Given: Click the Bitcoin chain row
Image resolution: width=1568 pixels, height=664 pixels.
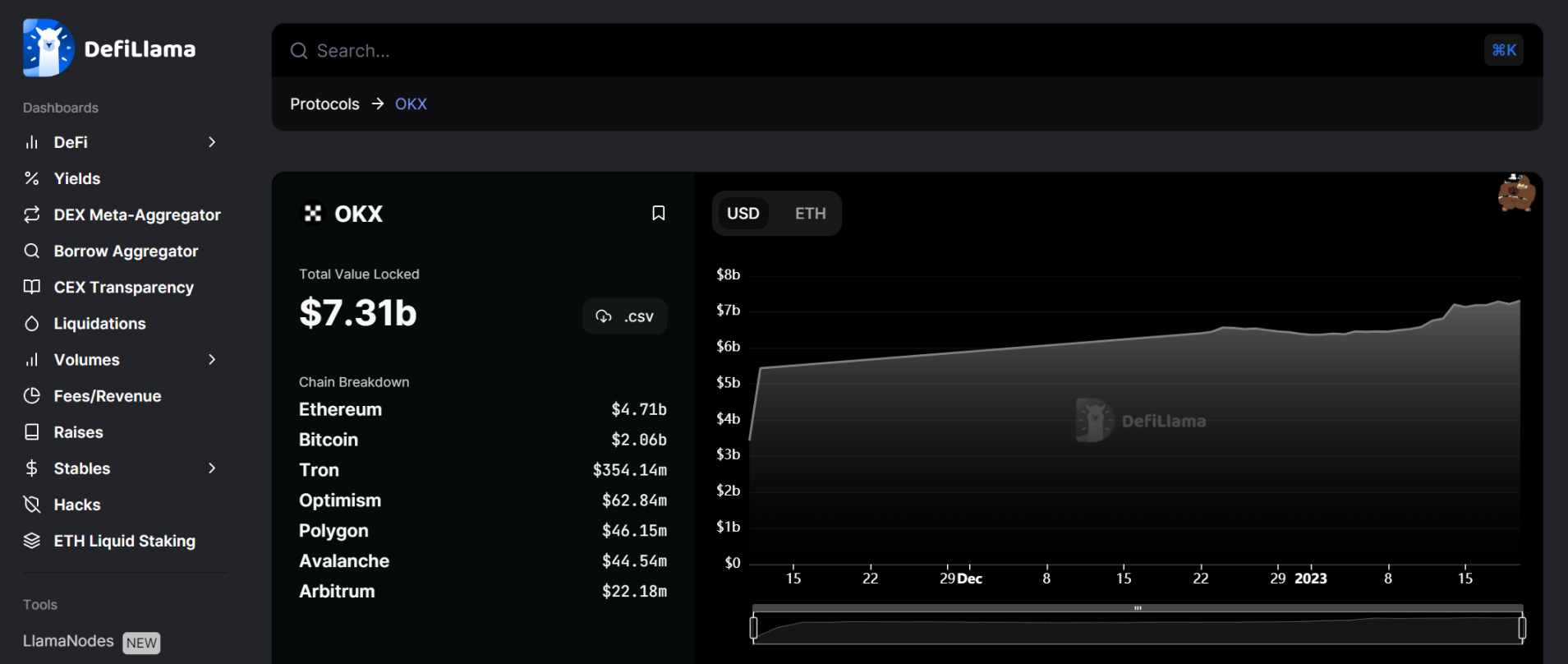Looking at the screenshot, I should click(x=483, y=440).
